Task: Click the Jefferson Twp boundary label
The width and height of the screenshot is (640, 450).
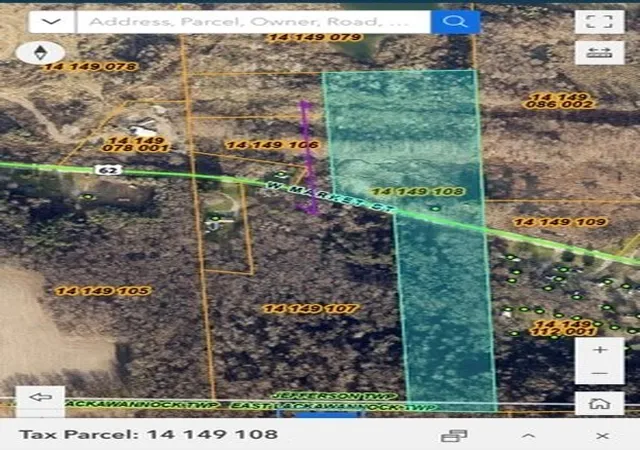Action: click(334, 396)
